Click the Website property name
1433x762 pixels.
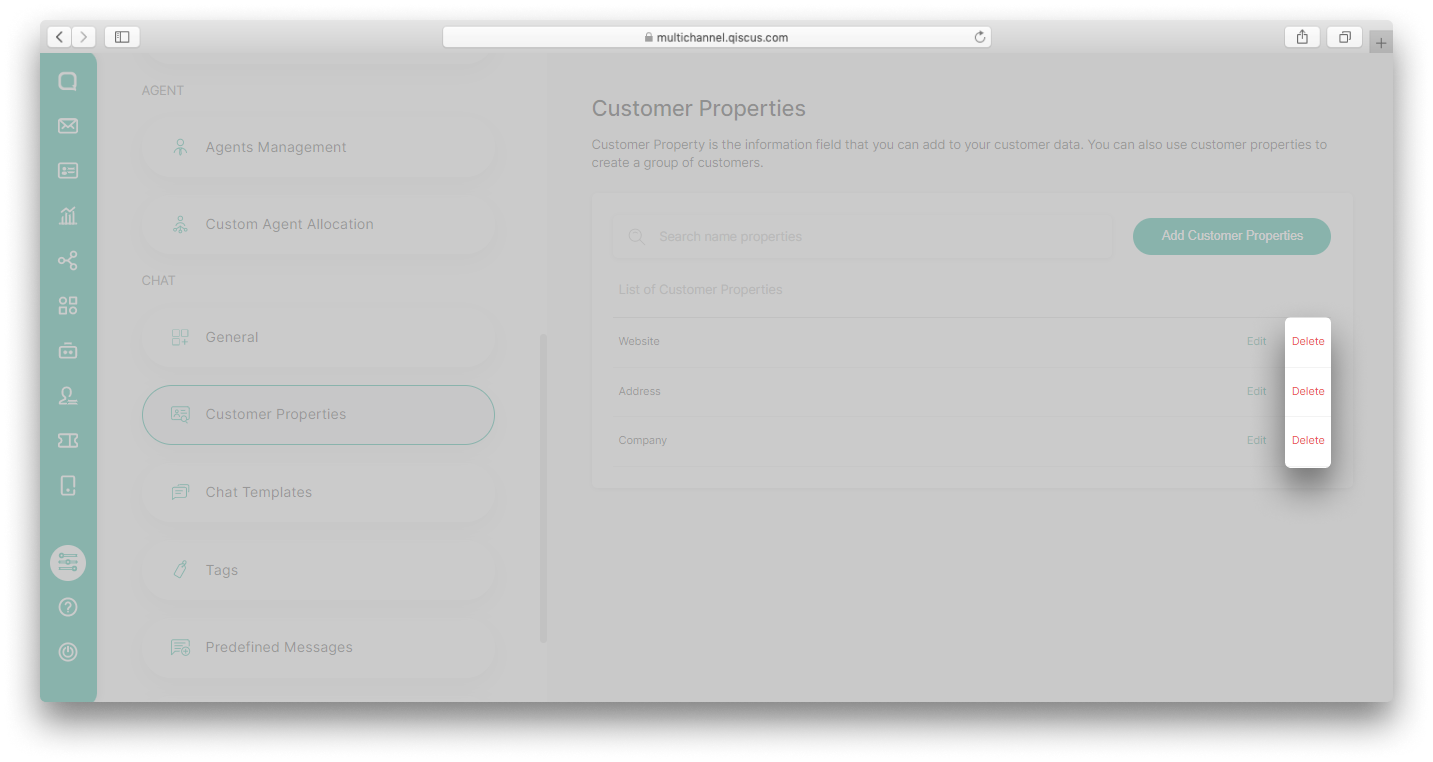click(x=639, y=341)
